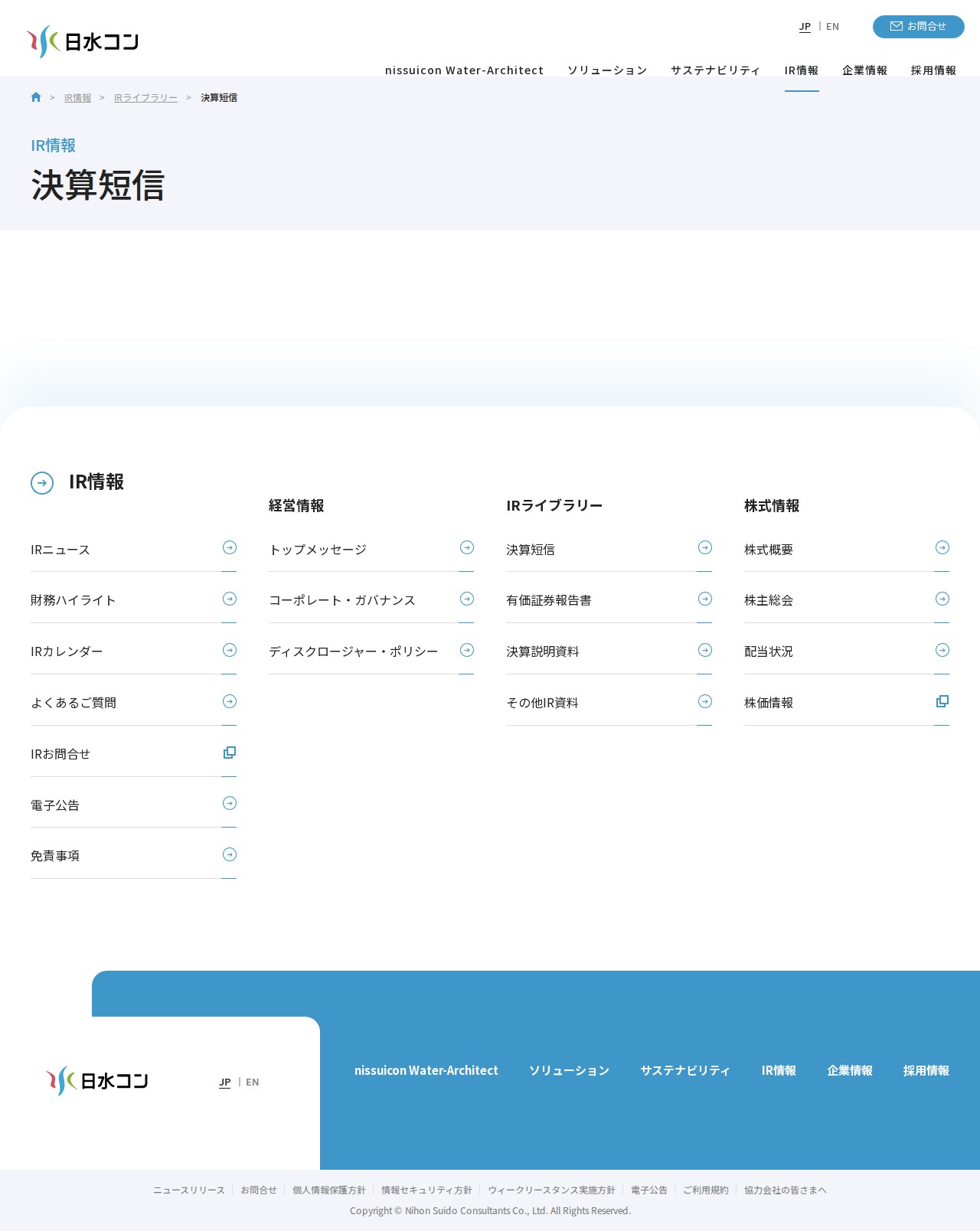Click the IRニュース link text
980x1231 pixels.
point(60,550)
